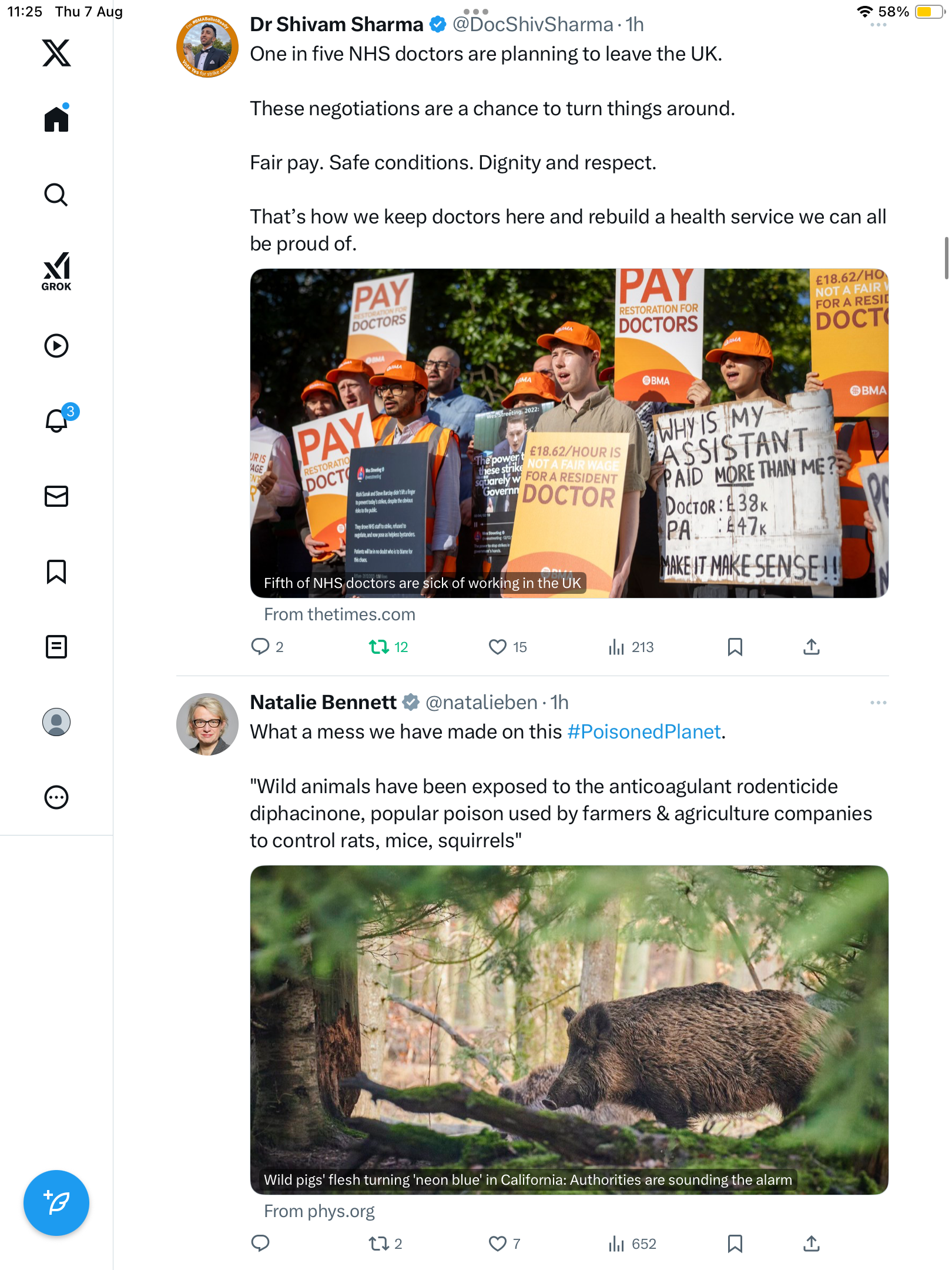Open notifications bell with 3 badge
Viewport: 952px width, 1270px height.
58,420
